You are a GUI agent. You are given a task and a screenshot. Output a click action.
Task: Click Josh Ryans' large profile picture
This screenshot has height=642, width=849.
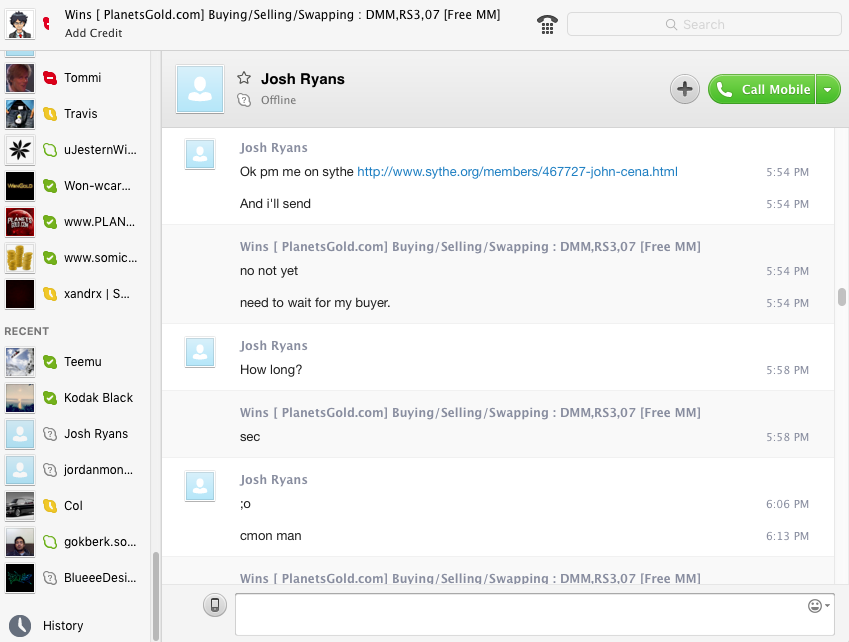click(200, 89)
